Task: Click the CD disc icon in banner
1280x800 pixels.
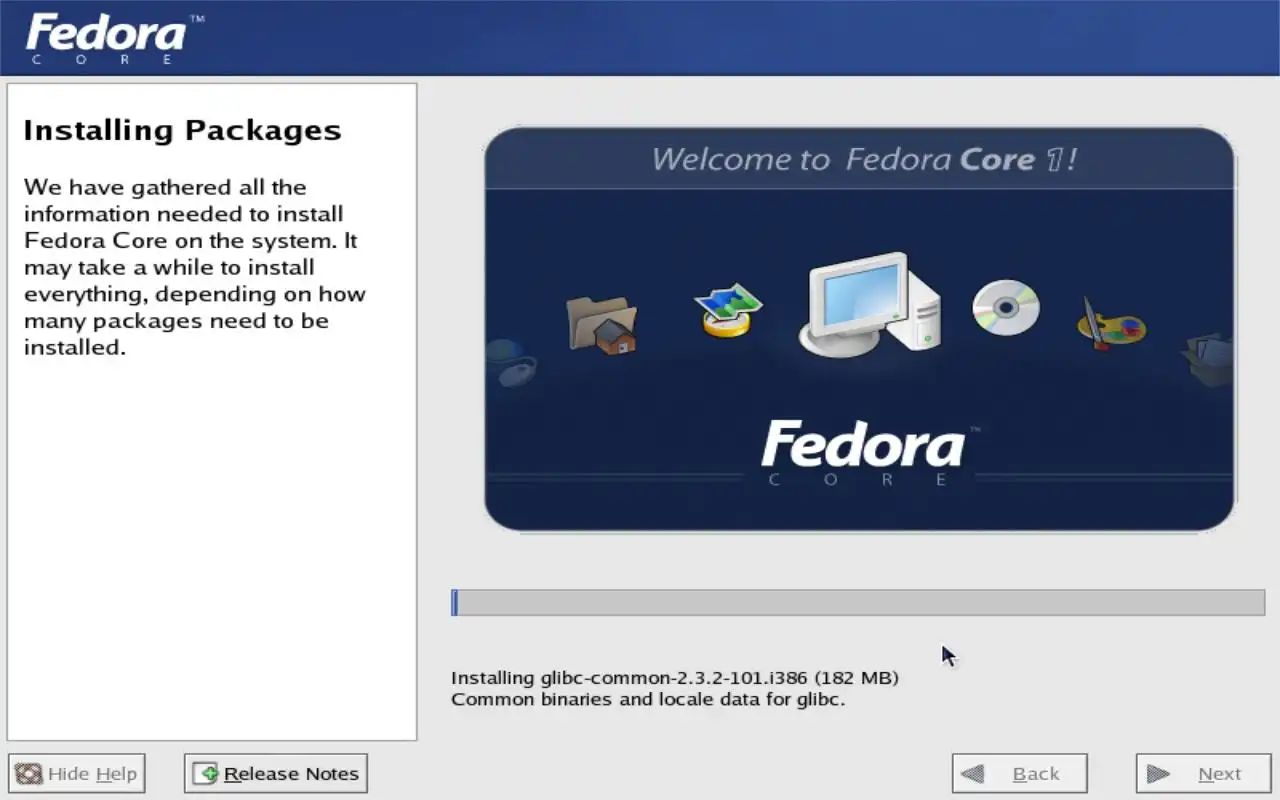Action: pyautogui.click(x=1006, y=308)
